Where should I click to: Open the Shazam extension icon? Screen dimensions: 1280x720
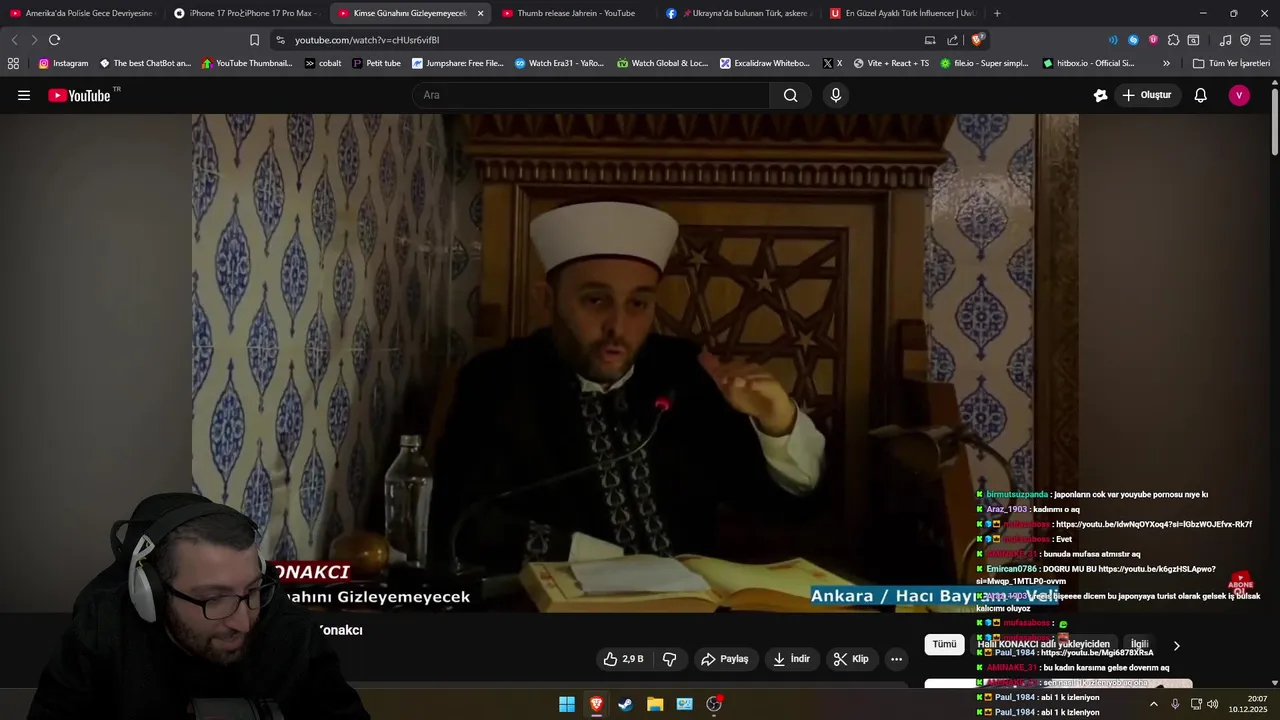pyautogui.click(x=1133, y=40)
